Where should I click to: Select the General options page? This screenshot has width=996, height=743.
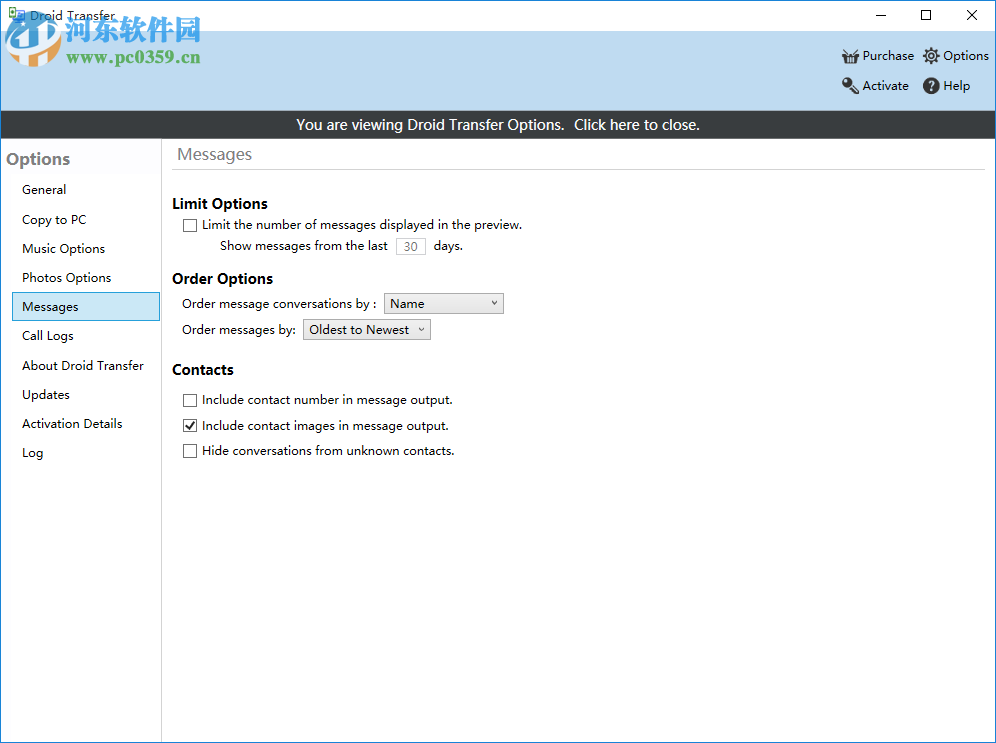[44, 189]
